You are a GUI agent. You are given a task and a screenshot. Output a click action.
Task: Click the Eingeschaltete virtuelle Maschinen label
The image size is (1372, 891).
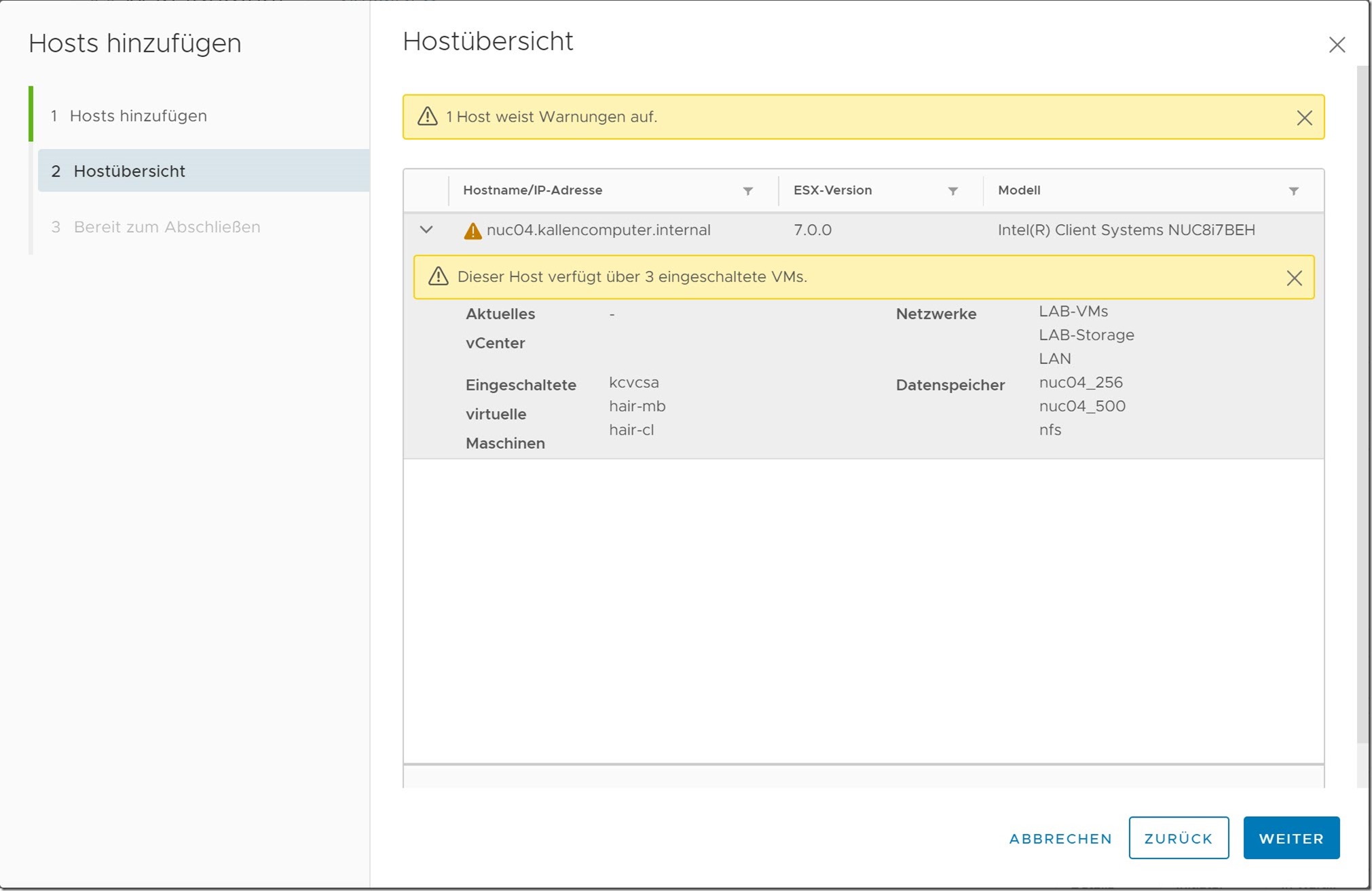click(521, 414)
